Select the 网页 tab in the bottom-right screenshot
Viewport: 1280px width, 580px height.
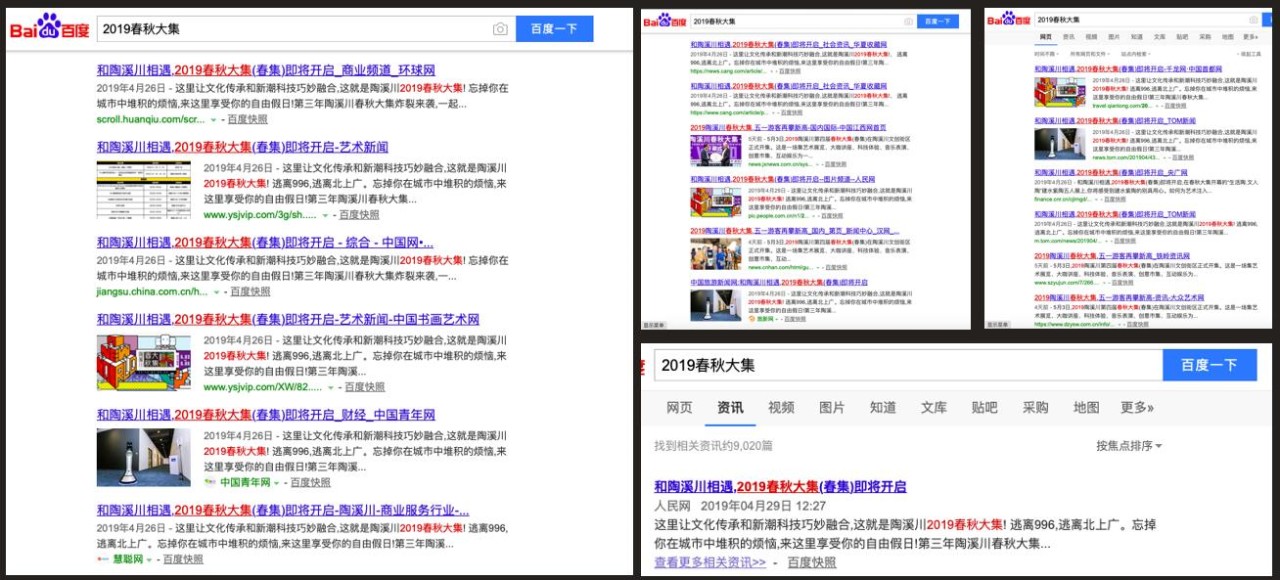point(679,407)
